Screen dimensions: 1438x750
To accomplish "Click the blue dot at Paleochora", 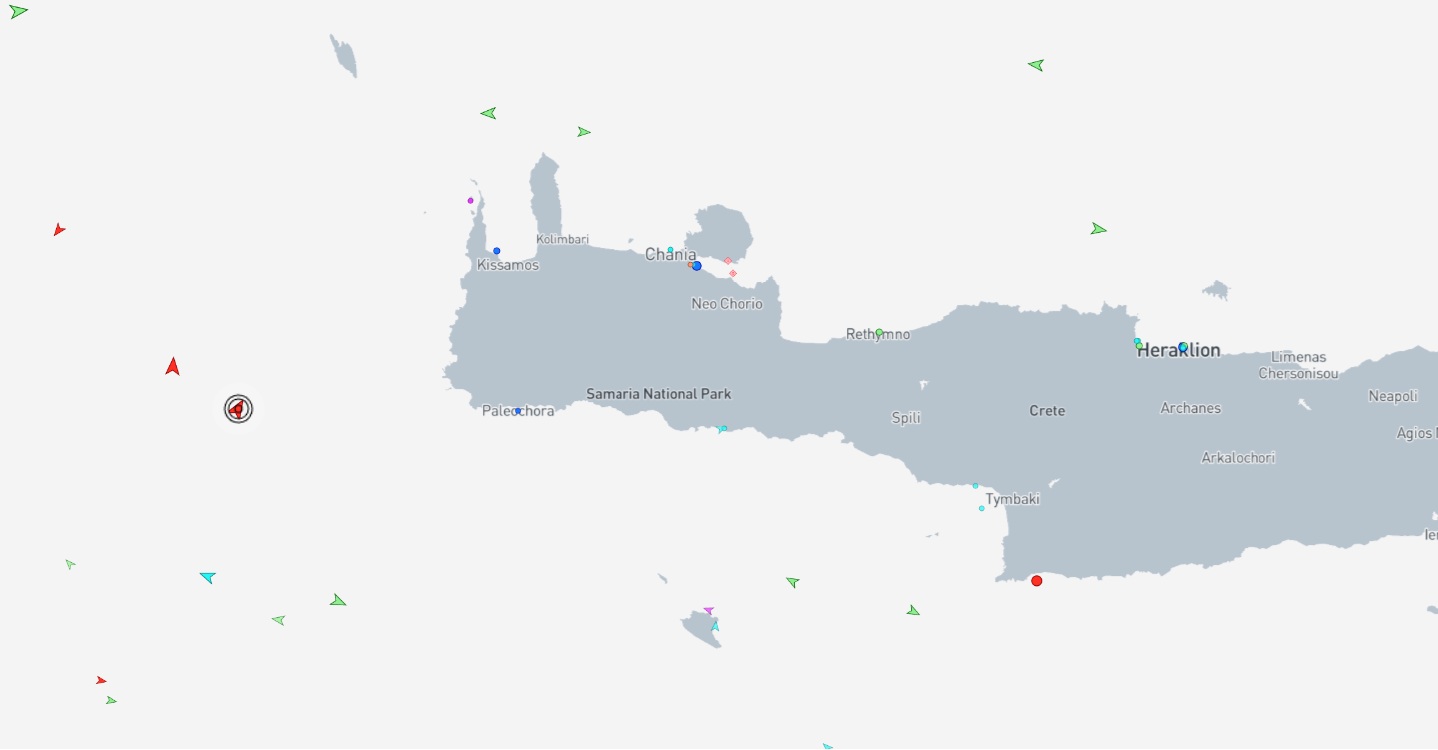I will [x=518, y=411].
